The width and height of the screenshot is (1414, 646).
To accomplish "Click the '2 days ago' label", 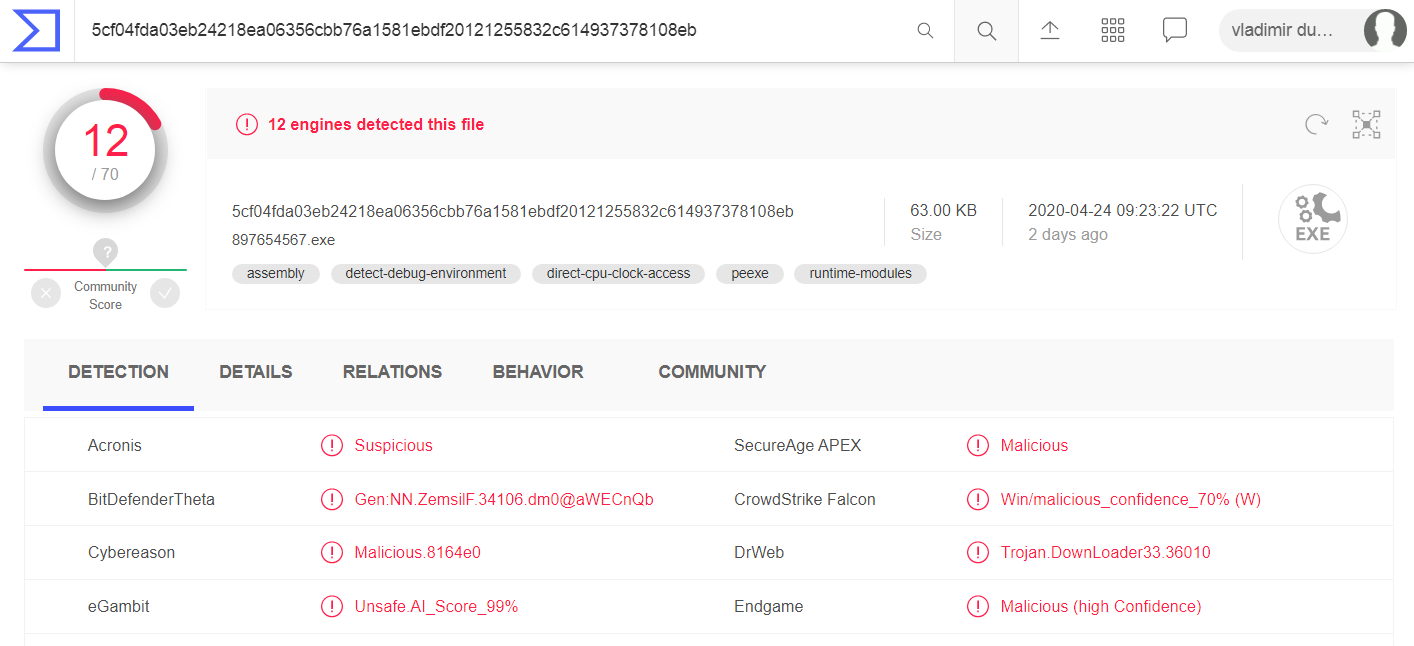I will (1068, 235).
